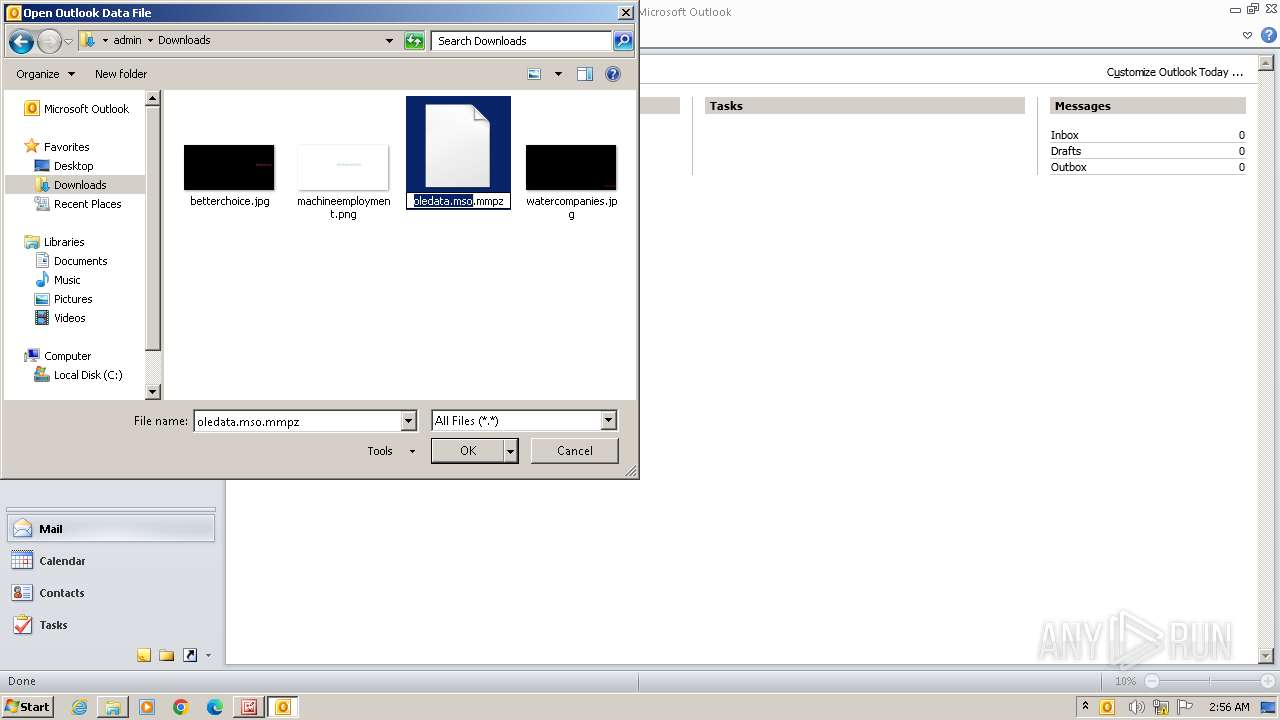This screenshot has width=1280, height=720.
Task: Select betterchoice.jpg thumbnail
Action: [229, 167]
